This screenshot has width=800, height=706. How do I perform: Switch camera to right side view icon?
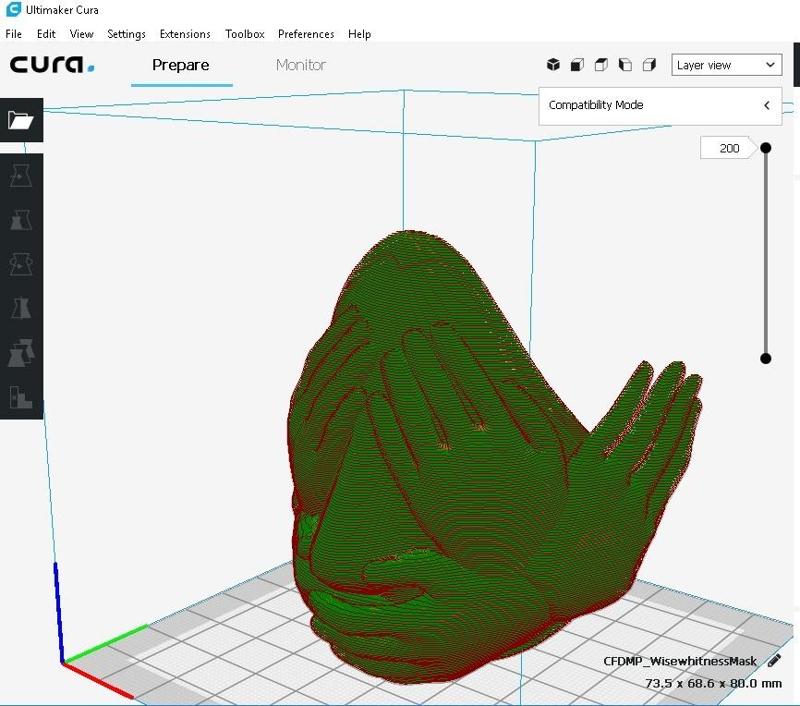pyautogui.click(x=649, y=65)
